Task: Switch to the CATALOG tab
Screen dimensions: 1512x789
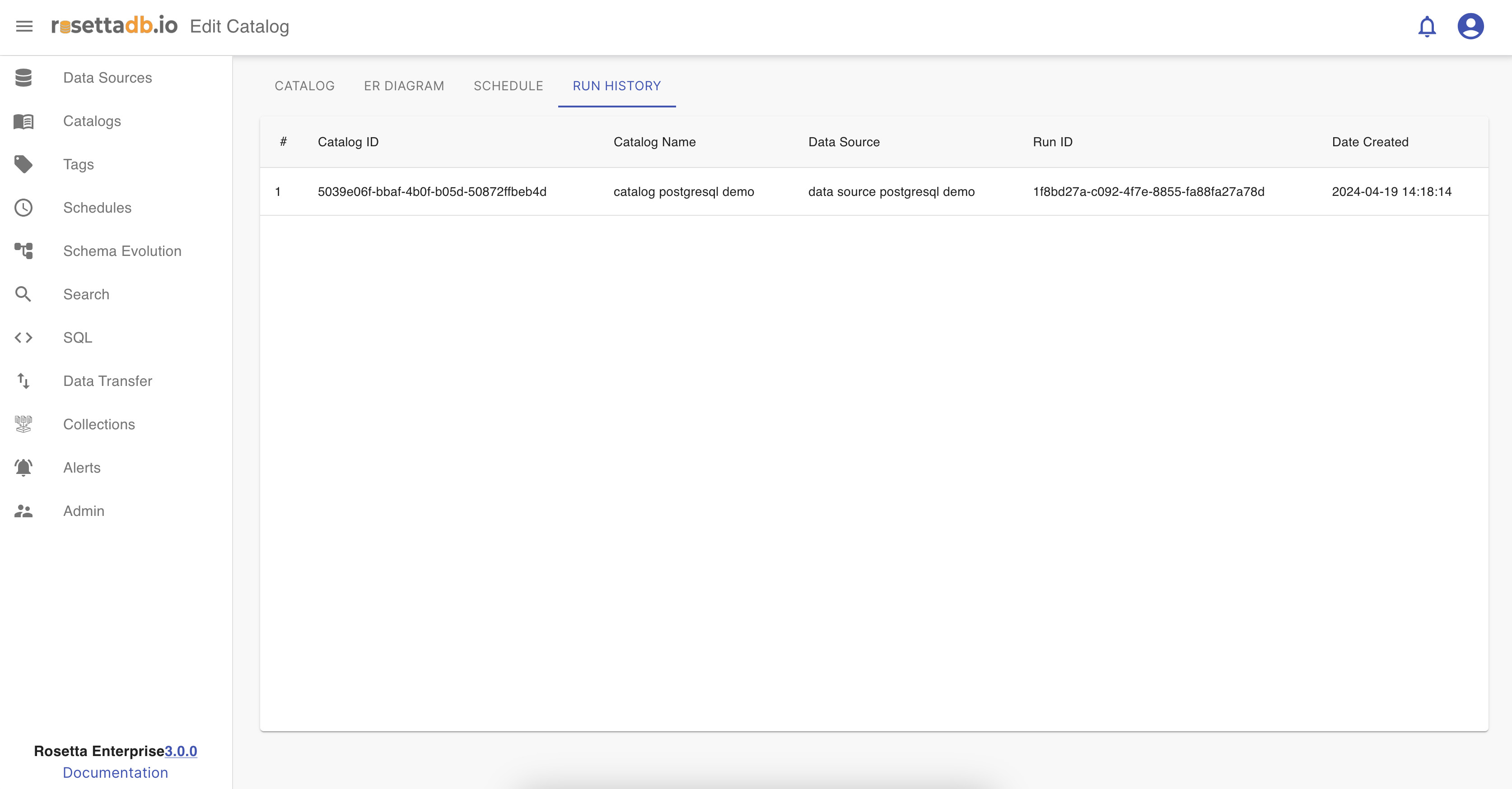Action: [304, 86]
